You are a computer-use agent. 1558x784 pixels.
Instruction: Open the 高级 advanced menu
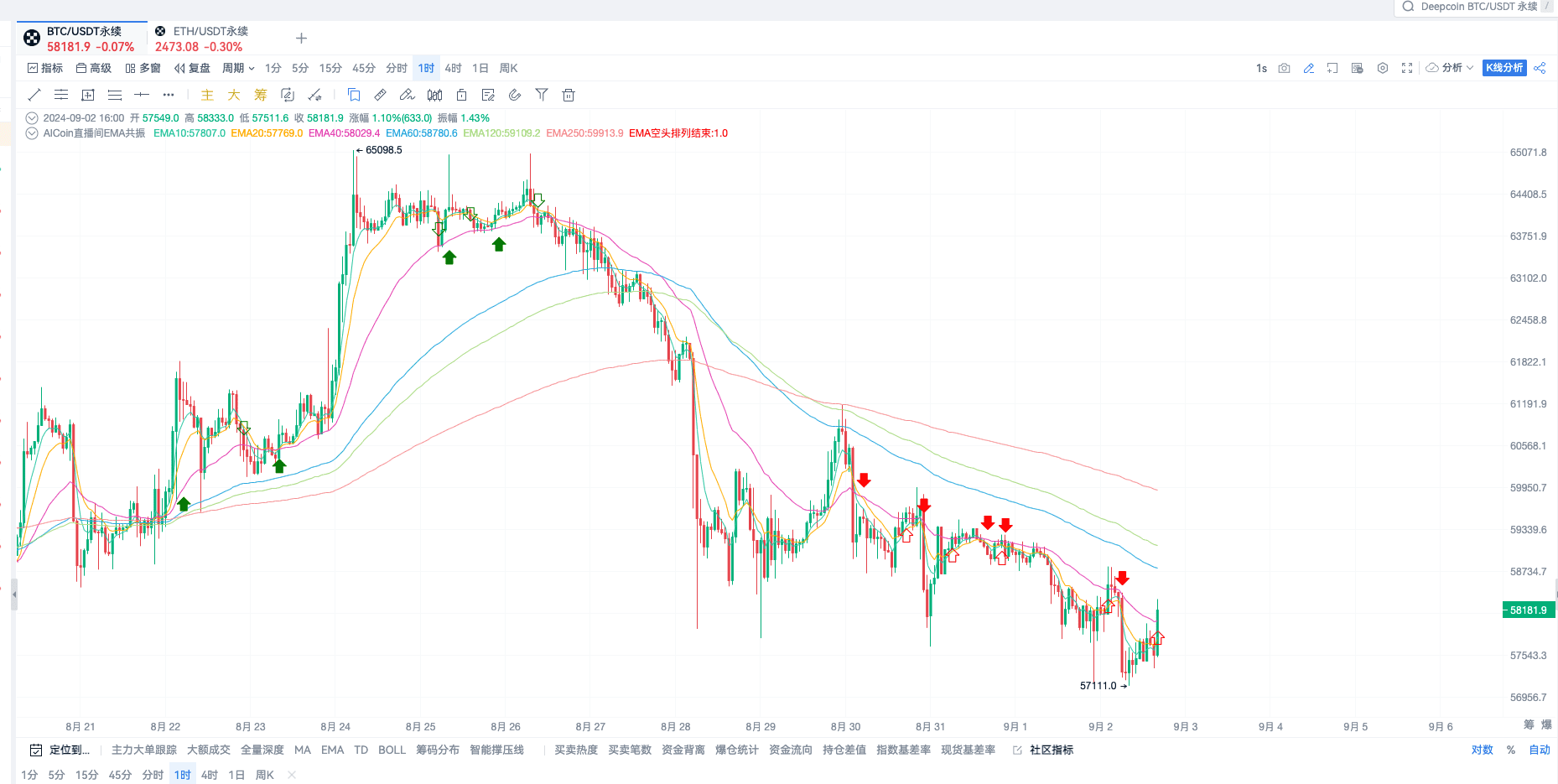click(x=94, y=68)
